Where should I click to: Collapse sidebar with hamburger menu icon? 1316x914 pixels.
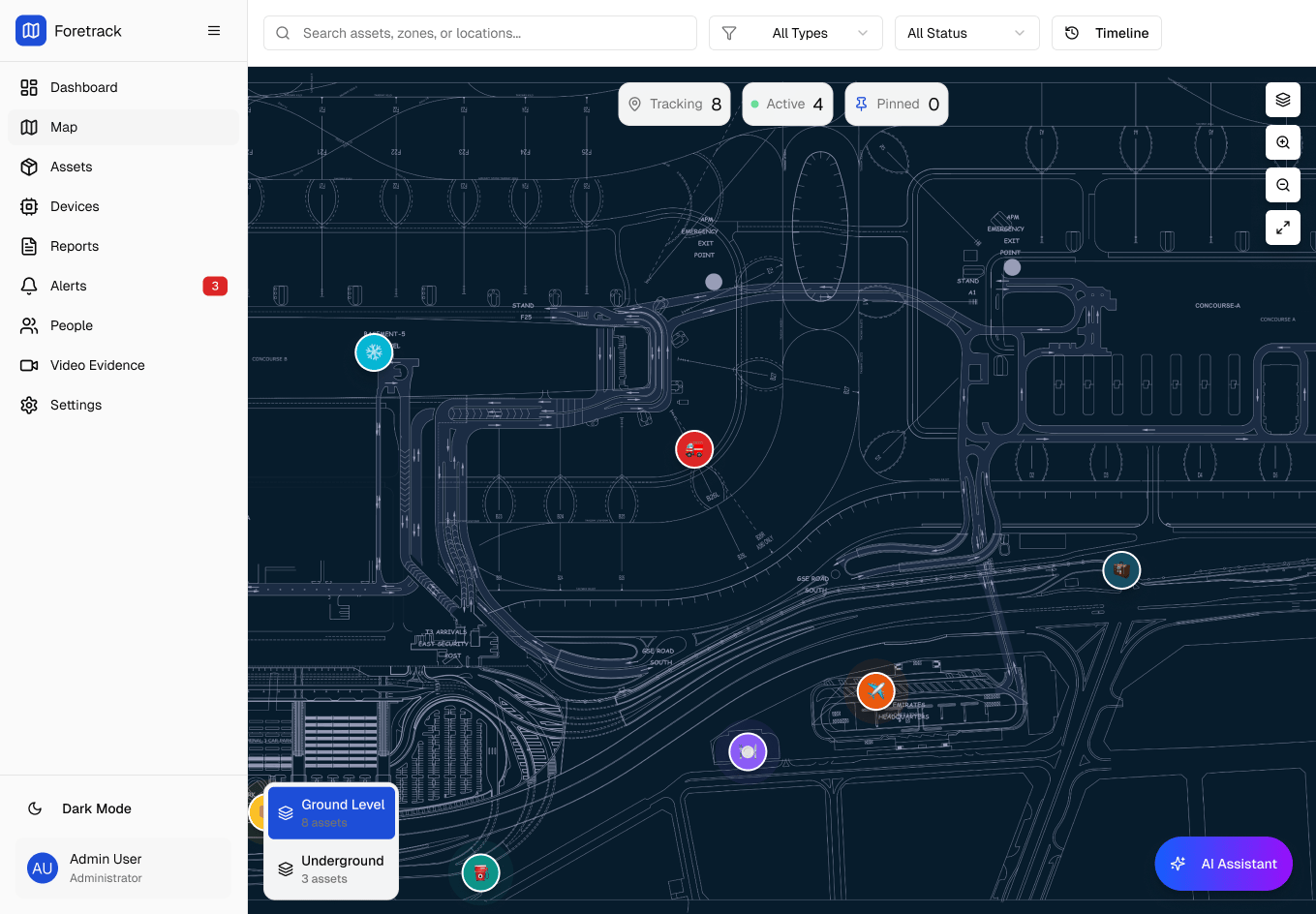point(214,31)
